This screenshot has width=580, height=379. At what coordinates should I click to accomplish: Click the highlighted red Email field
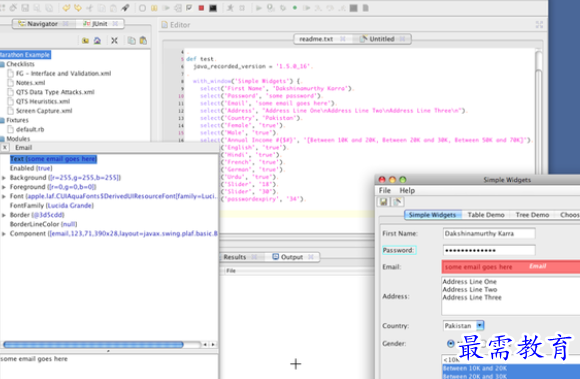pos(511,267)
